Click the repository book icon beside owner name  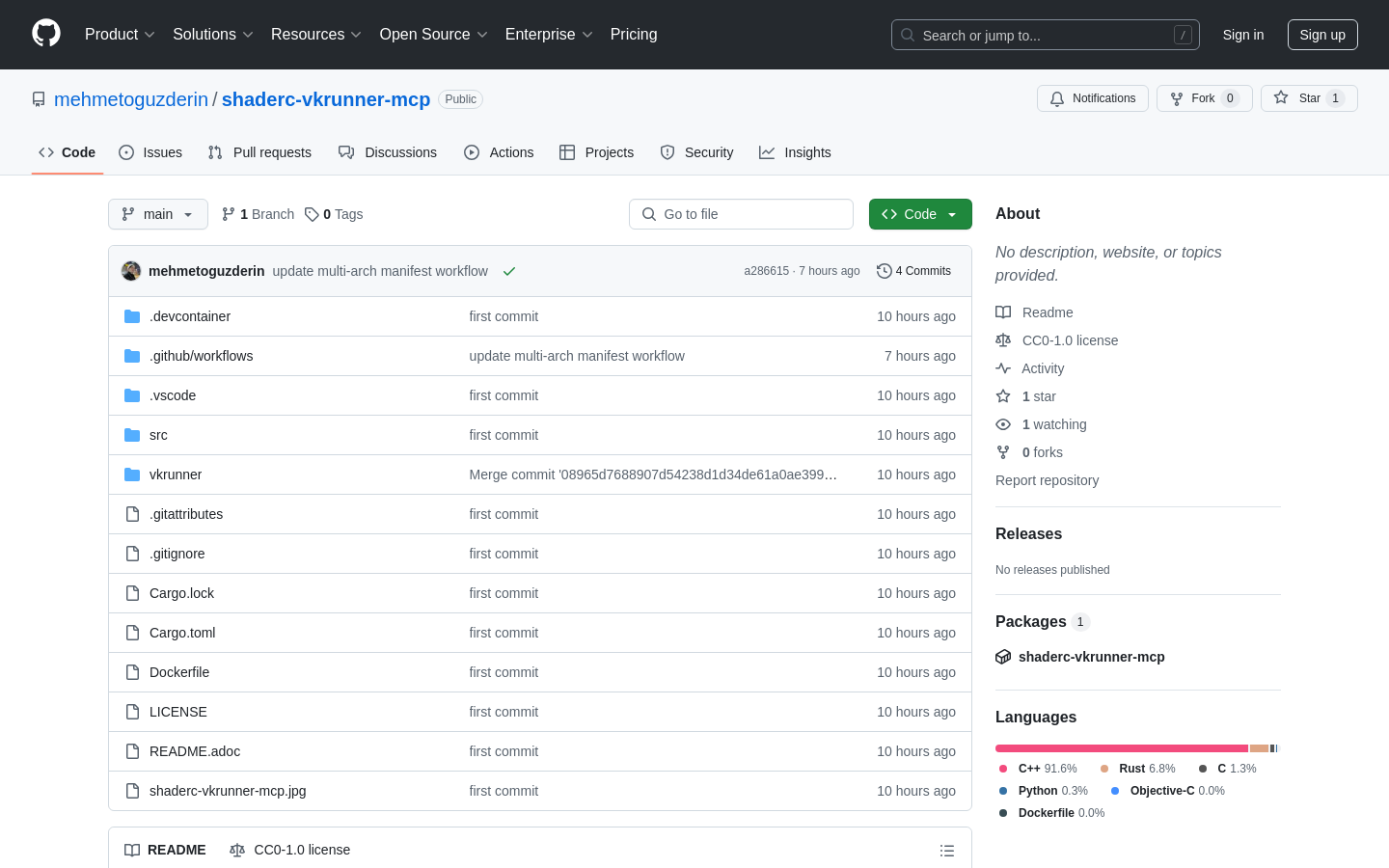click(x=39, y=99)
